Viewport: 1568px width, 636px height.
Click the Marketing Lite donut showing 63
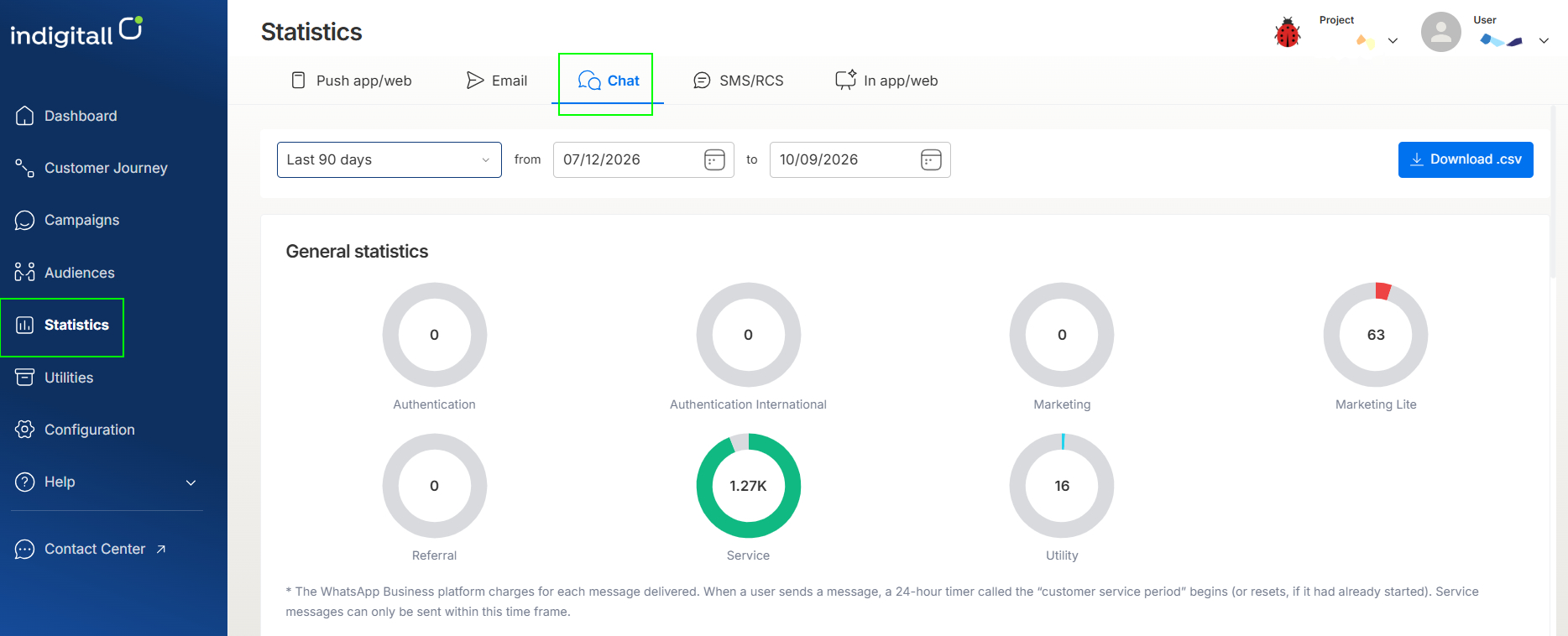tap(1376, 335)
